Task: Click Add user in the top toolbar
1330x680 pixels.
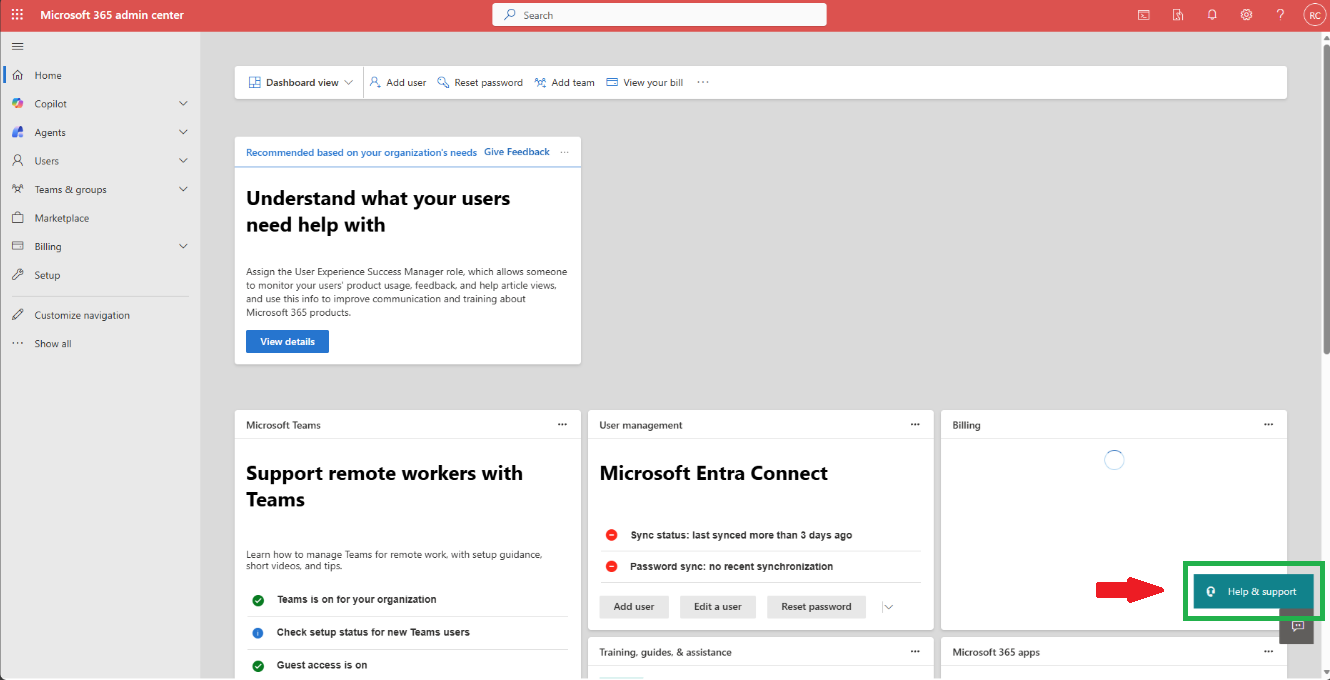Action: click(x=398, y=83)
